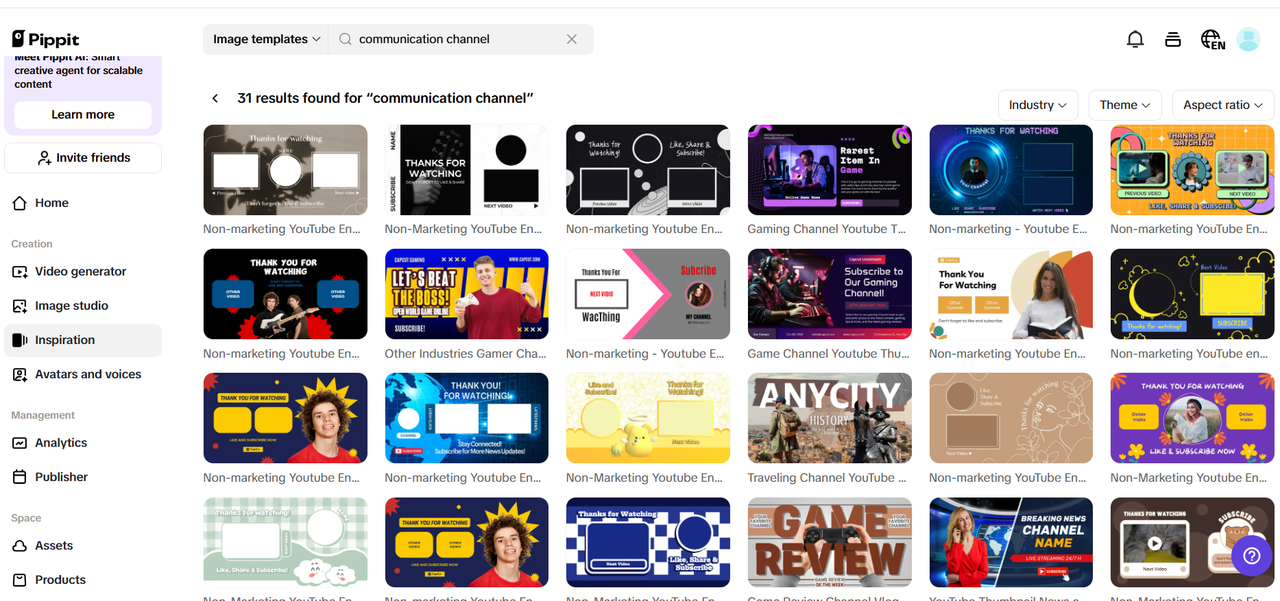Screen dimensions: 1280x601
Task: Open the Aspect ratio dropdown
Action: point(1222,104)
